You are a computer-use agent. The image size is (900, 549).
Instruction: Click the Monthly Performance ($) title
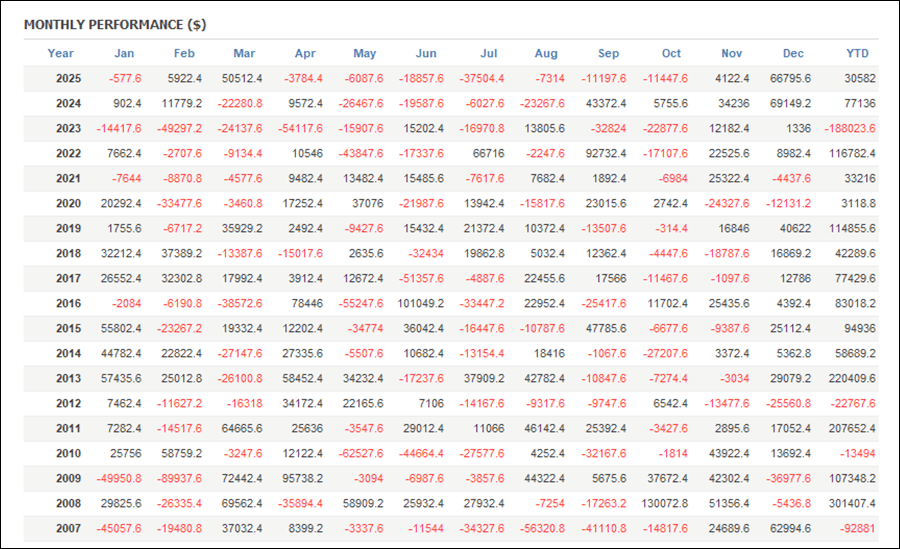tap(115, 24)
